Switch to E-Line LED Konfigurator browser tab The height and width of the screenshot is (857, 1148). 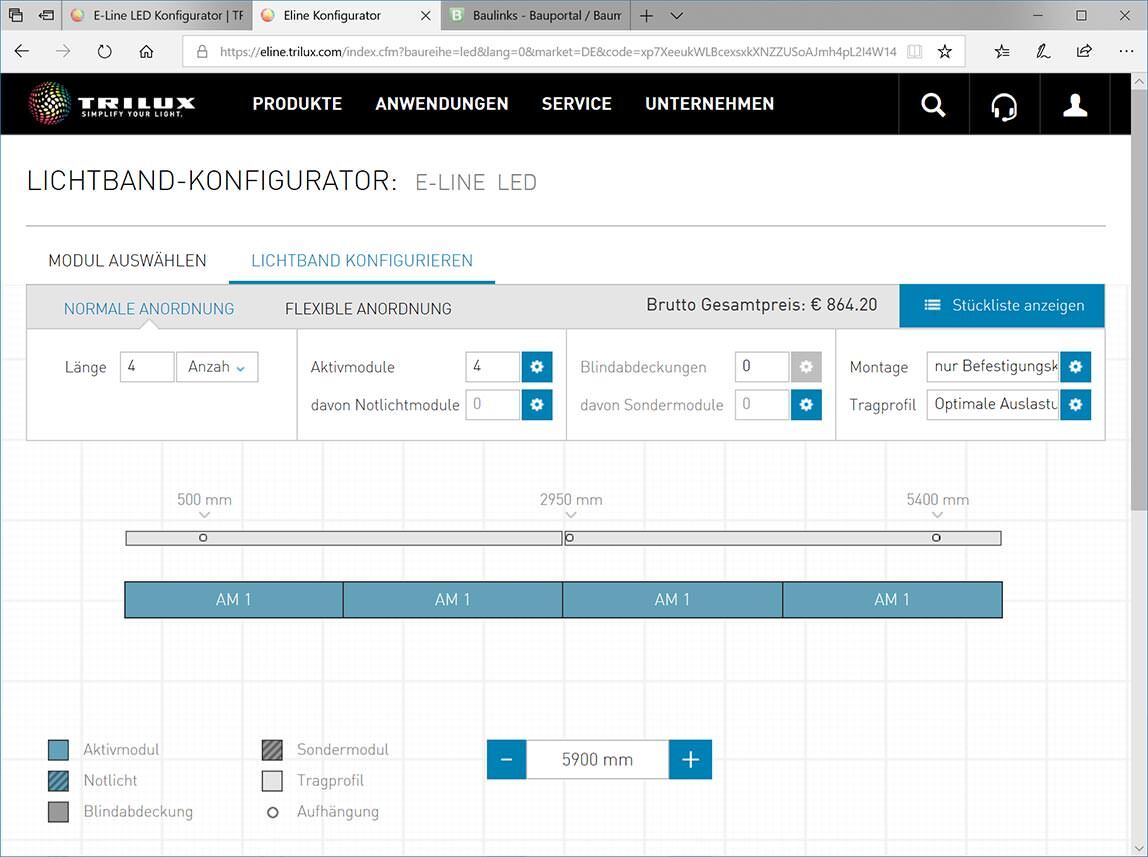coord(157,15)
